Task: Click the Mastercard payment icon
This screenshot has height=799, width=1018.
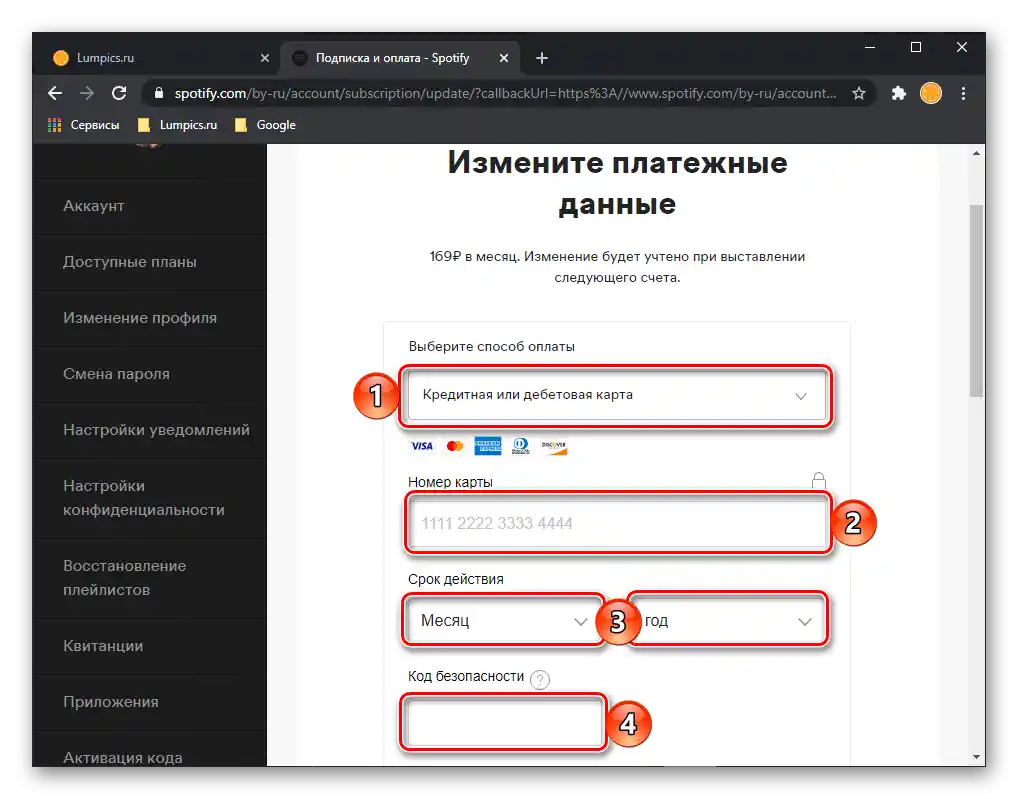Action: (x=455, y=445)
